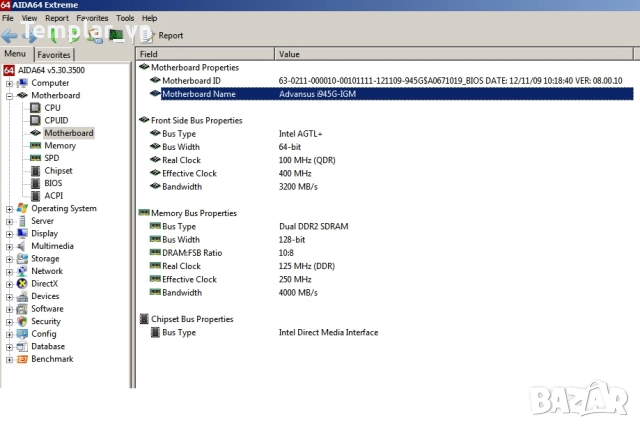Open the File menu
The width and height of the screenshot is (640, 428).
click(x=9, y=18)
